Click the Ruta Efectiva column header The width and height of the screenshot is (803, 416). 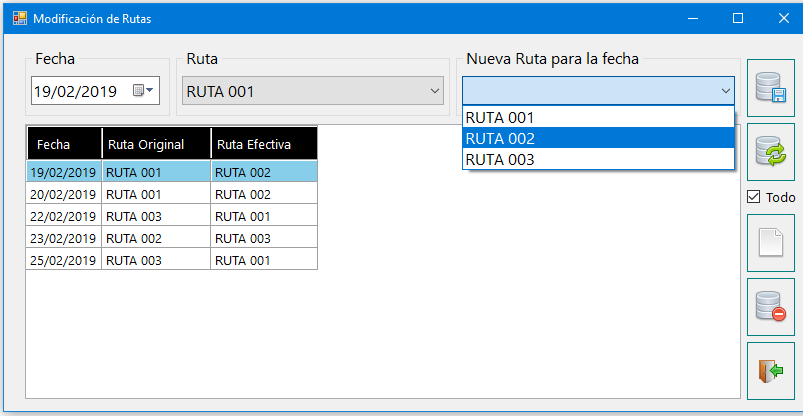click(x=264, y=144)
